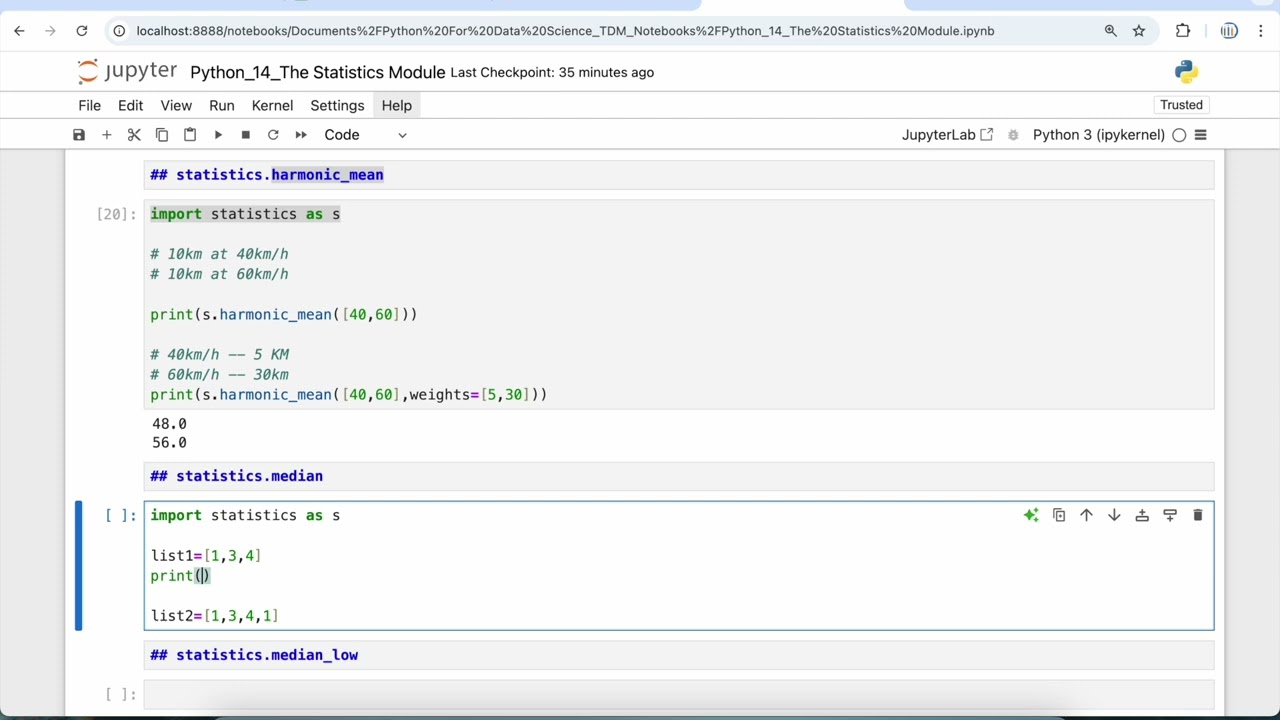Click the kernel status circle indicator
The width and height of the screenshot is (1280, 720).
tap(1179, 135)
